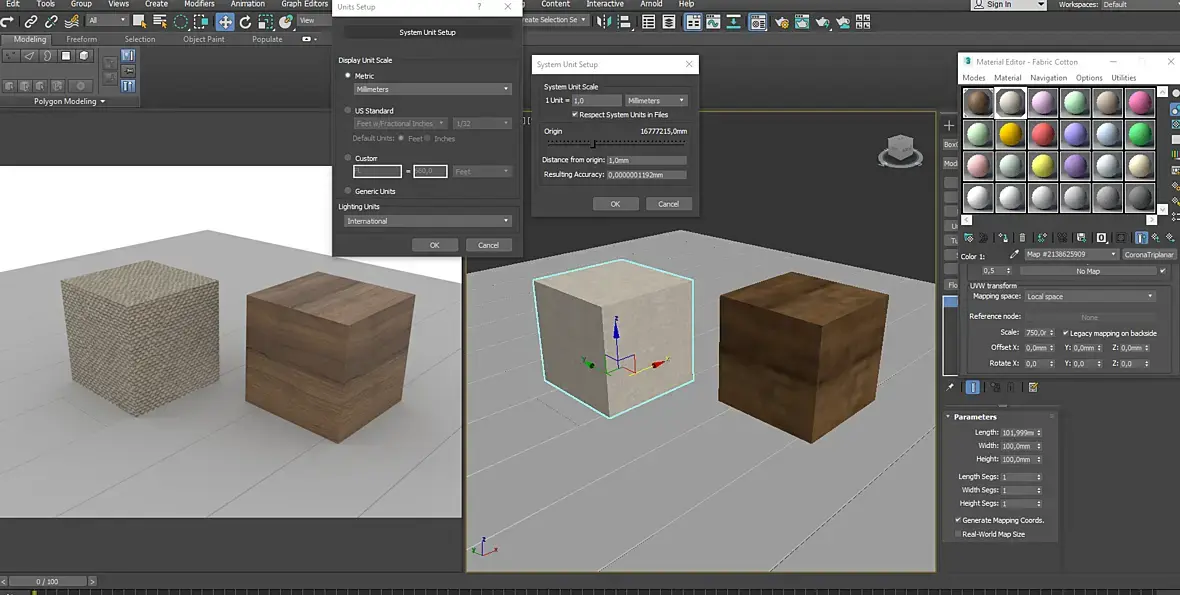The width and height of the screenshot is (1180, 595).
Task: Click the Select Object arrow tool
Action: [141, 21]
